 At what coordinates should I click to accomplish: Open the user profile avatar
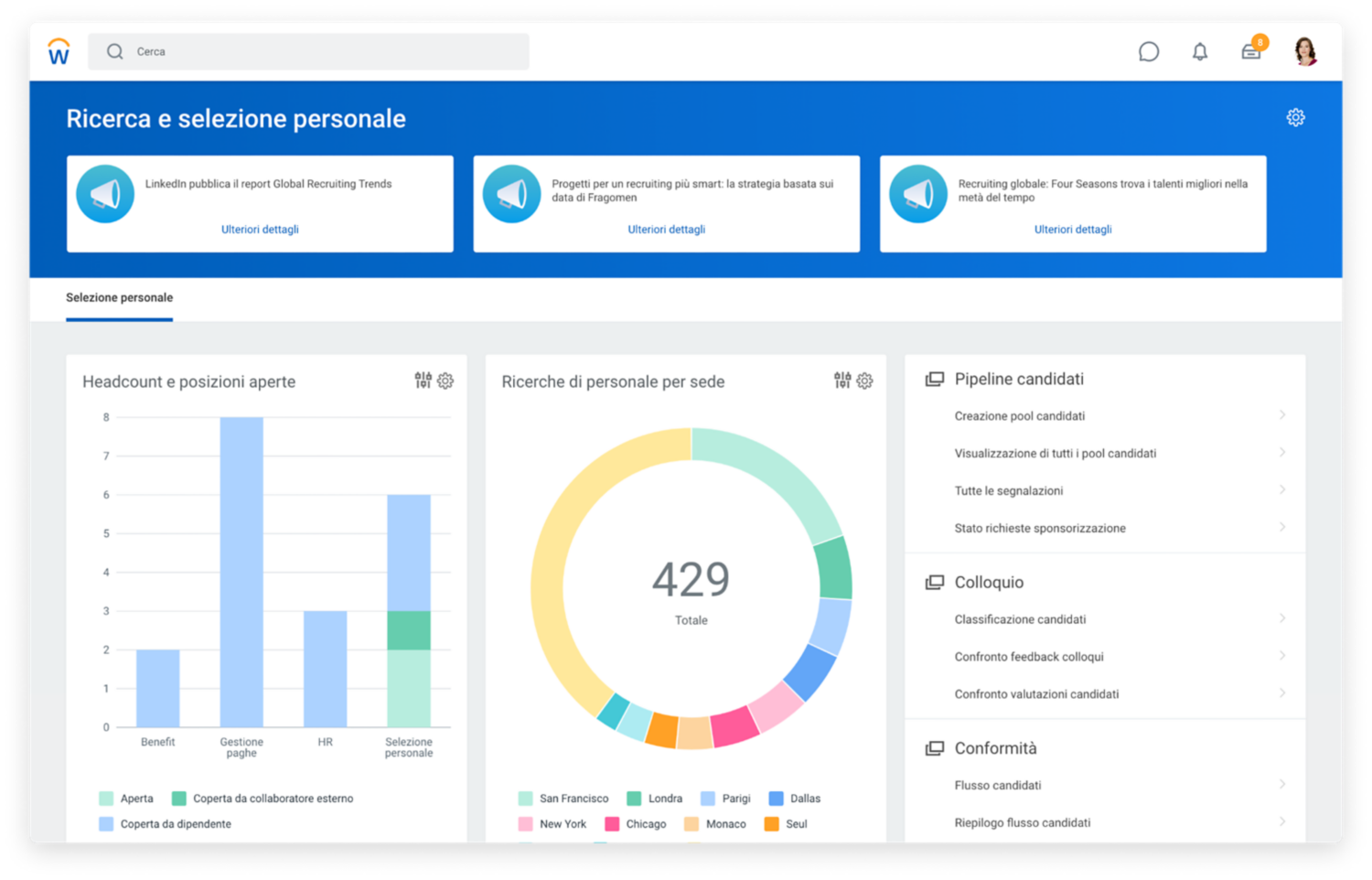[1305, 51]
